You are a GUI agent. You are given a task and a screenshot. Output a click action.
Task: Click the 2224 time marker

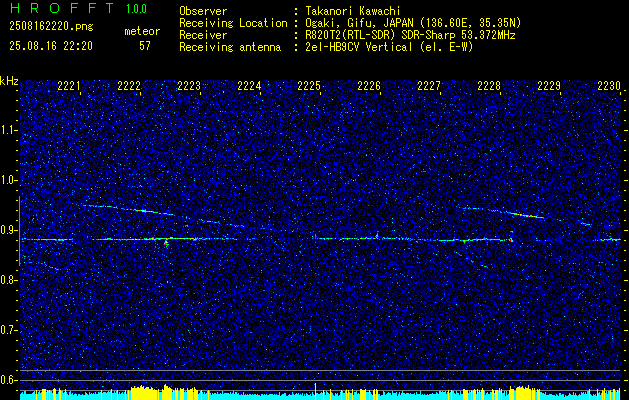tap(249, 86)
